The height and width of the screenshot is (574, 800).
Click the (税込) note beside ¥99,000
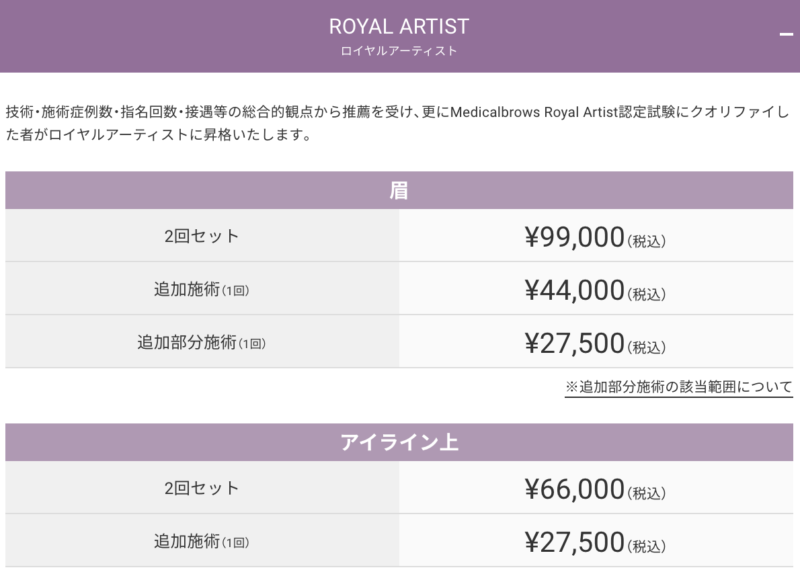point(646,241)
